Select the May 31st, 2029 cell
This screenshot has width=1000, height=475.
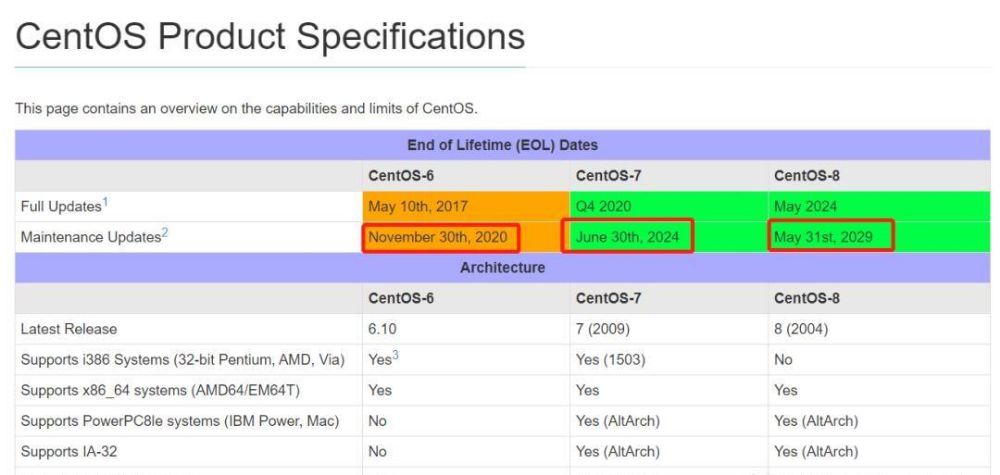click(831, 238)
